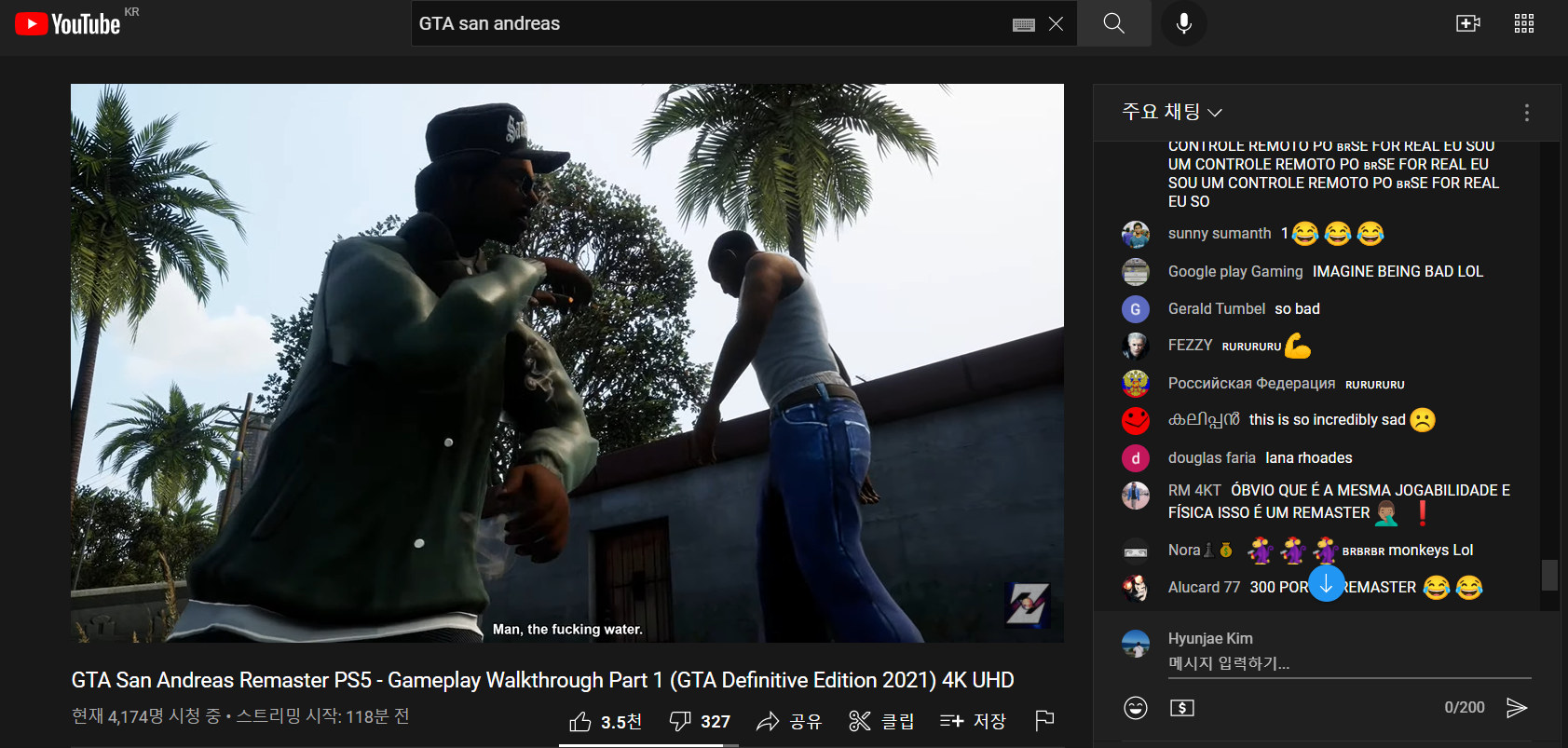Image resolution: width=1568 pixels, height=748 pixels.
Task: Report the video with flag icon
Action: click(x=1044, y=720)
